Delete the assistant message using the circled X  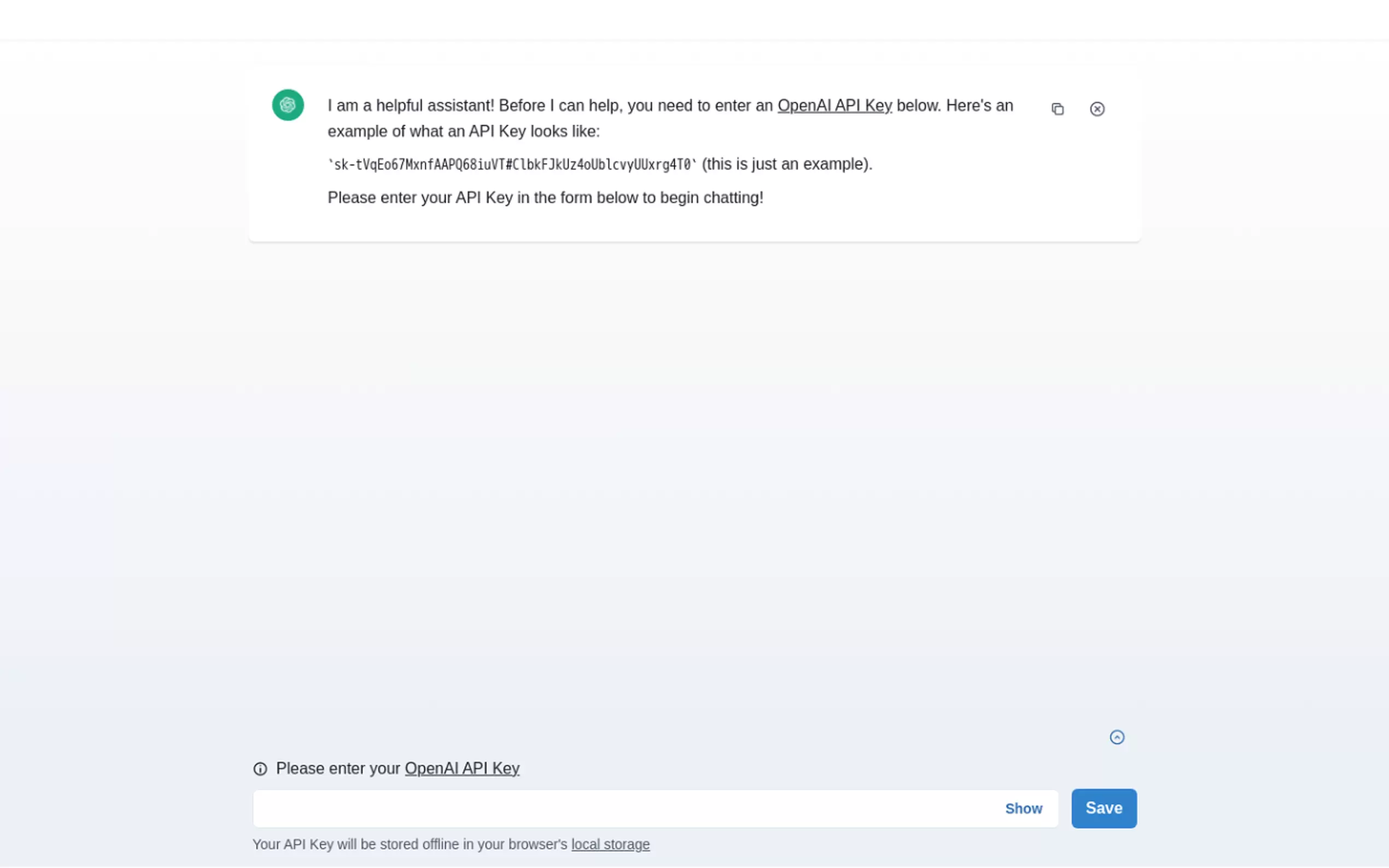[1097, 109]
